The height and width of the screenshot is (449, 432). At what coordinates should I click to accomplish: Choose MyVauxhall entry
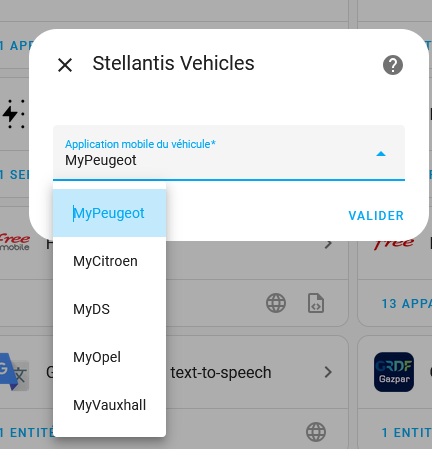[x=109, y=405]
